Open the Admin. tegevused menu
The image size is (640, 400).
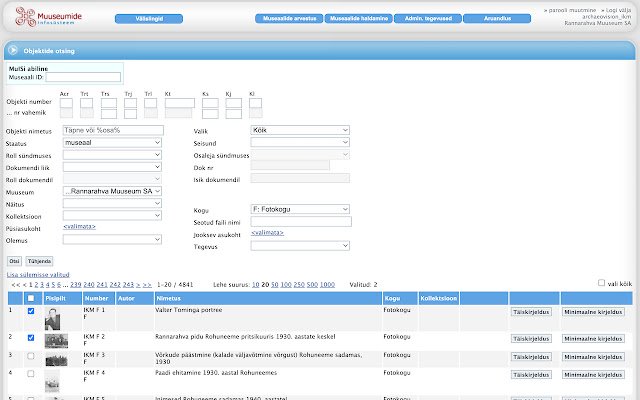click(x=428, y=18)
